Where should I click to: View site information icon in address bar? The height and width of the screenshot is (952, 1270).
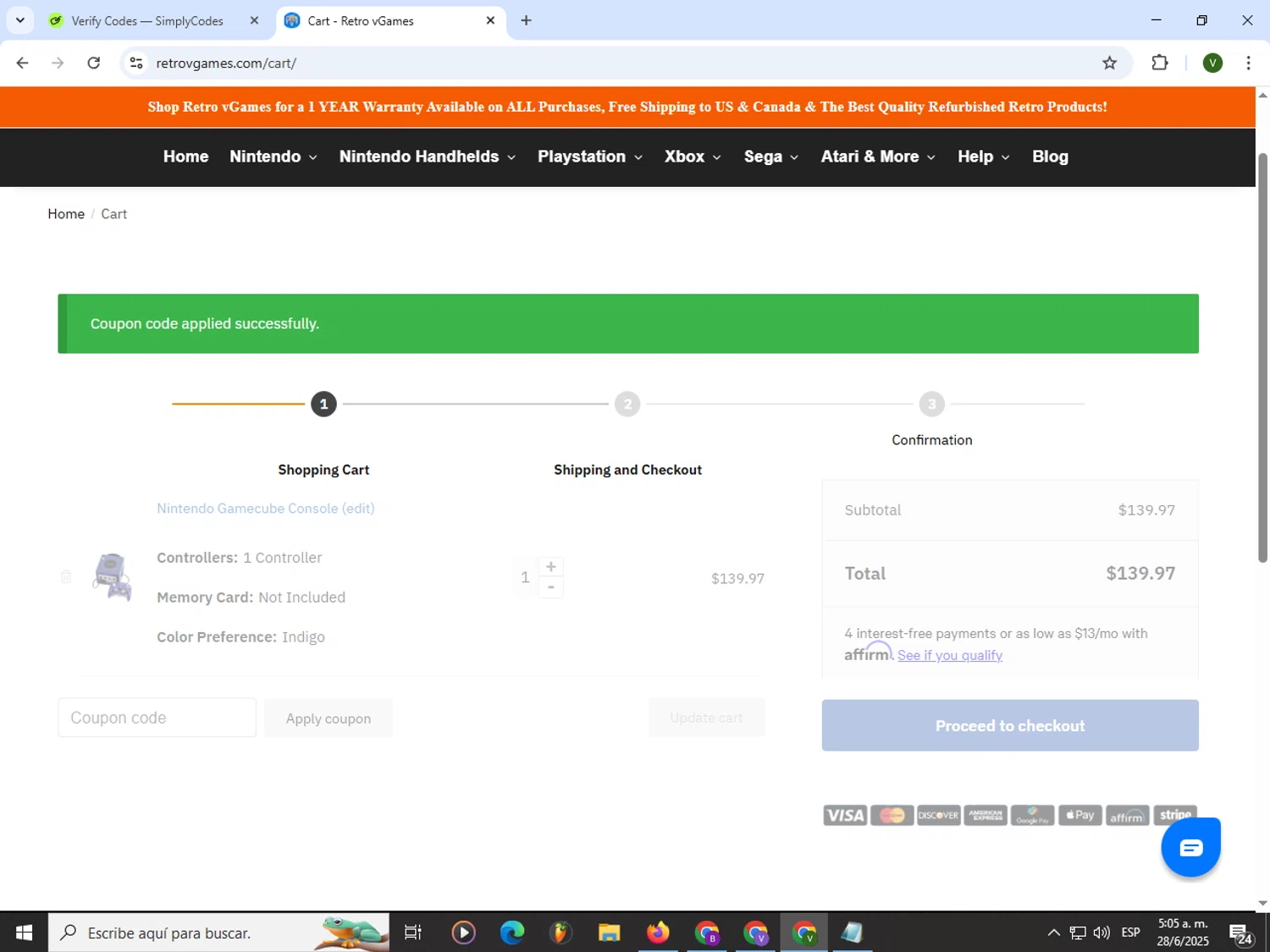point(136,63)
